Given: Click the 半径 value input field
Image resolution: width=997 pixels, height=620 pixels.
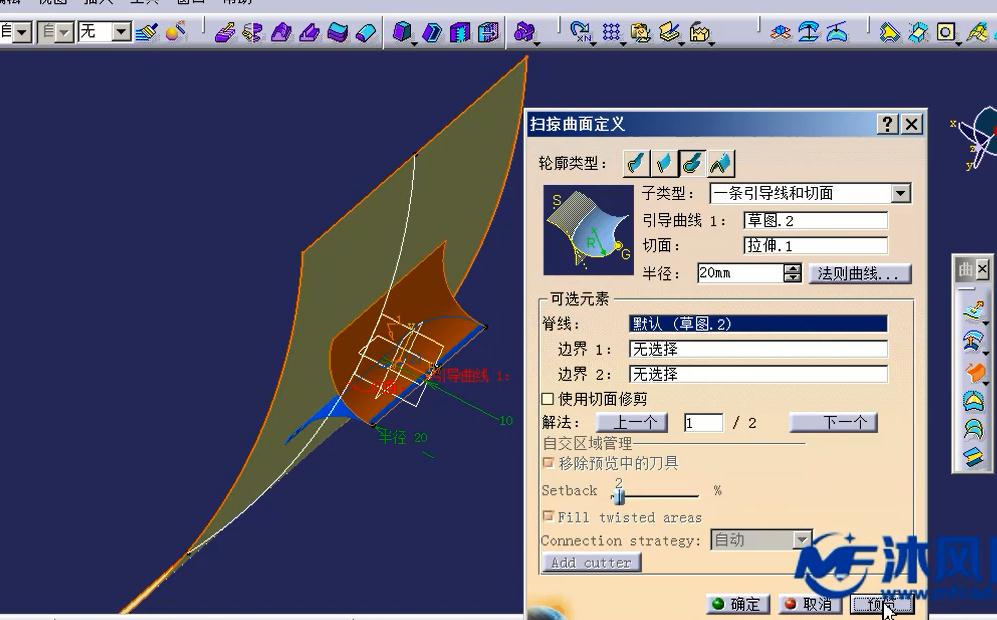Looking at the screenshot, I should 740,271.
